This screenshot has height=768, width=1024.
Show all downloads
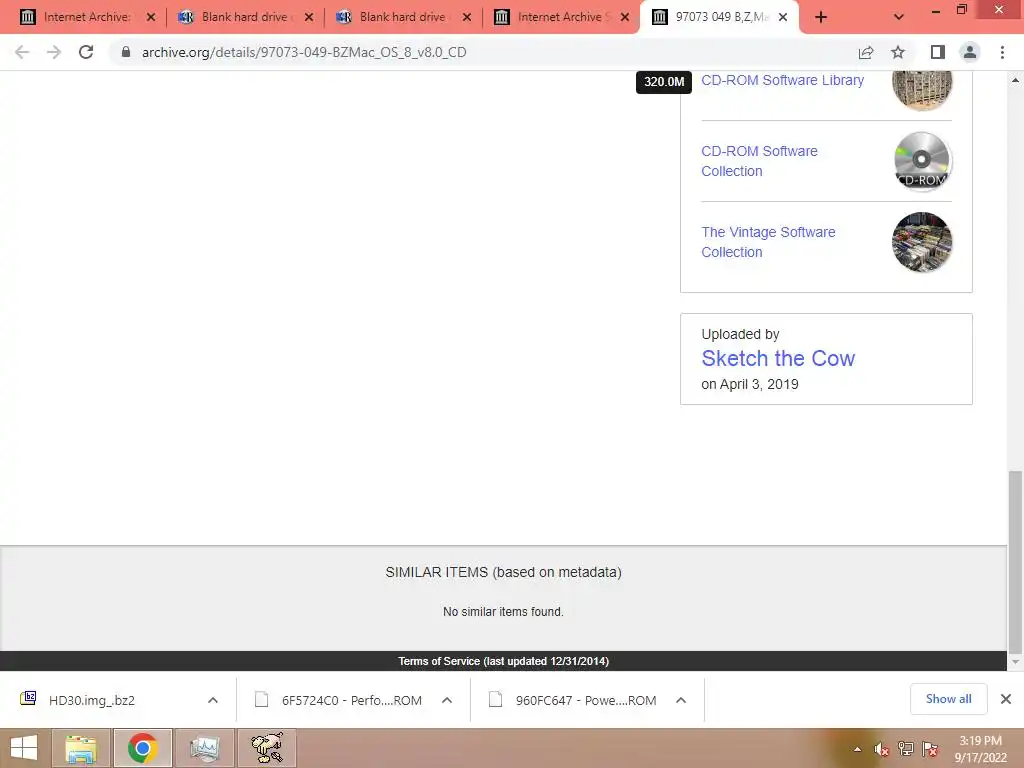pyautogui.click(x=948, y=699)
